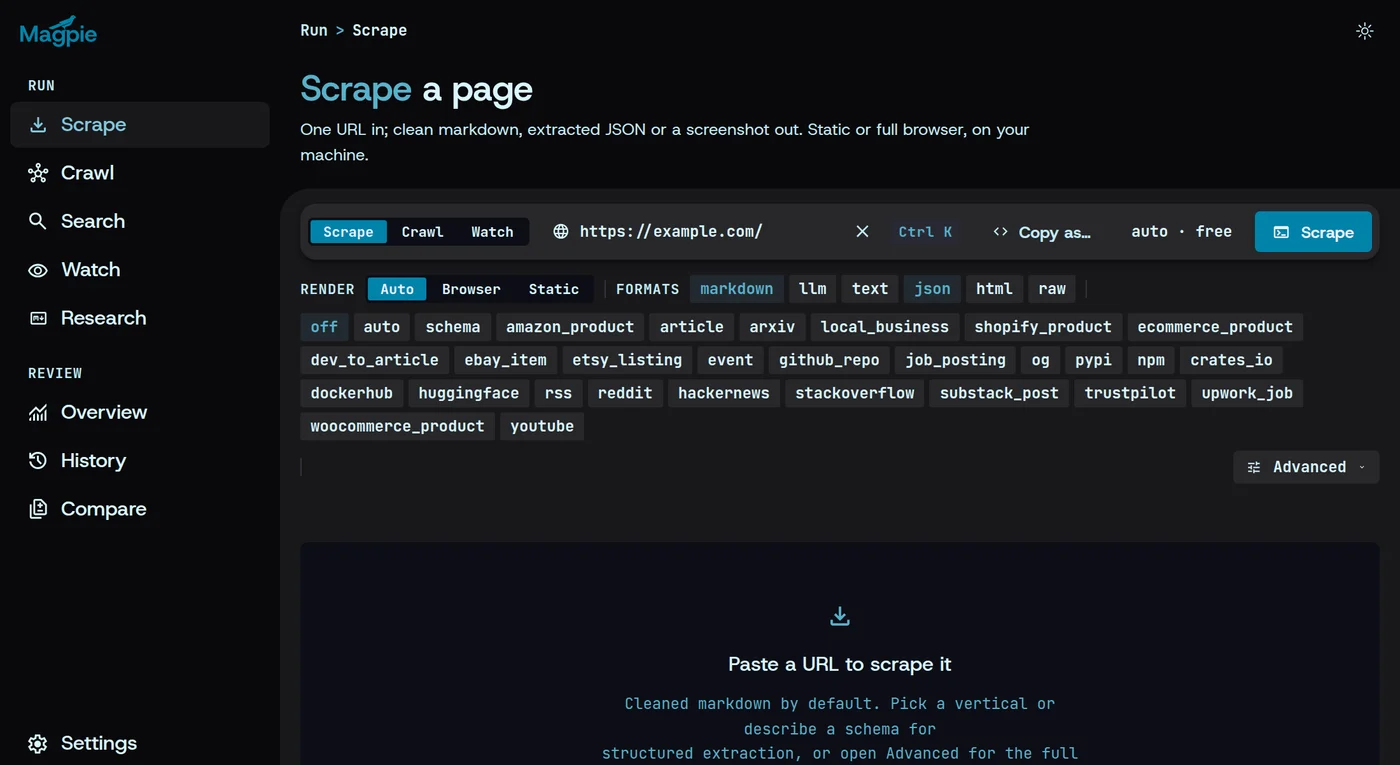Expand the Advanced options

1306,467
